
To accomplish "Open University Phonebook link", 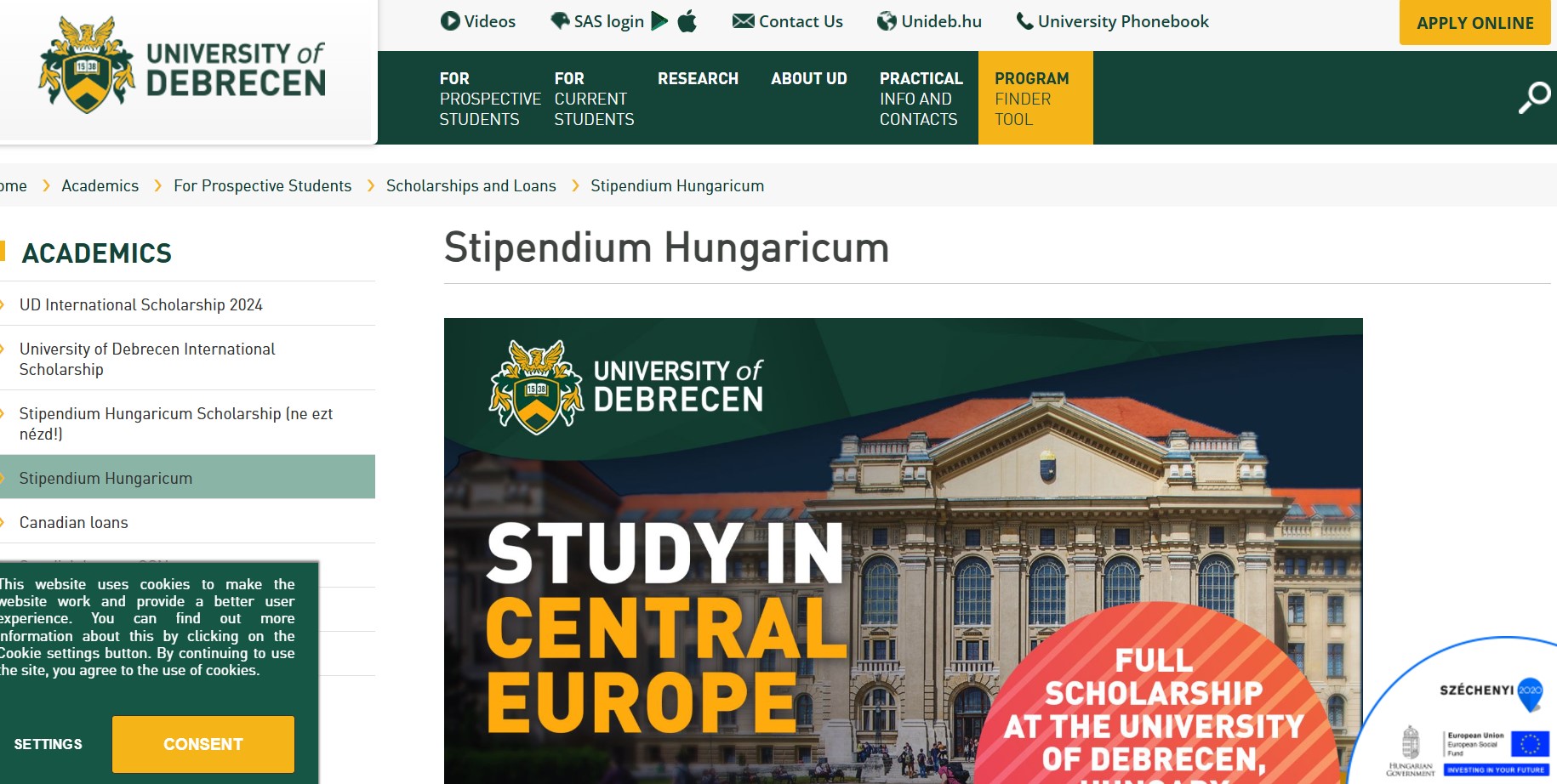I will click(1123, 21).
